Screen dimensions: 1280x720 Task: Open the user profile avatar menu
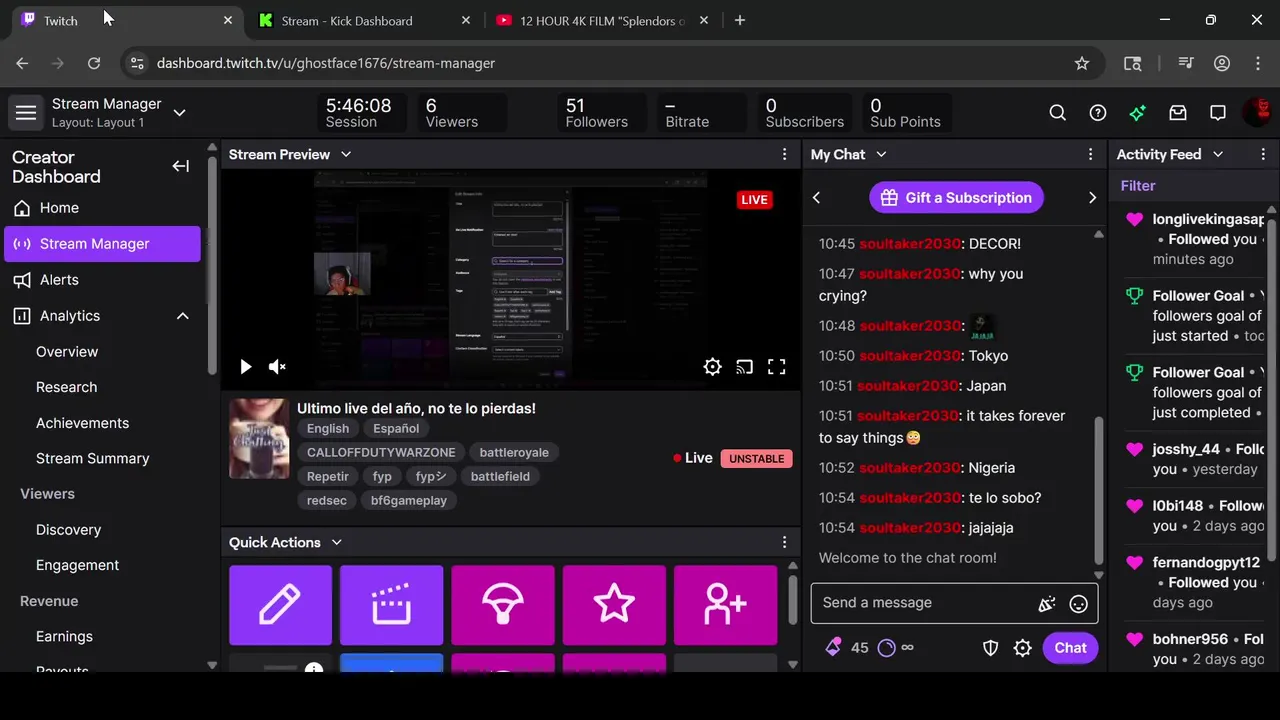1258,112
